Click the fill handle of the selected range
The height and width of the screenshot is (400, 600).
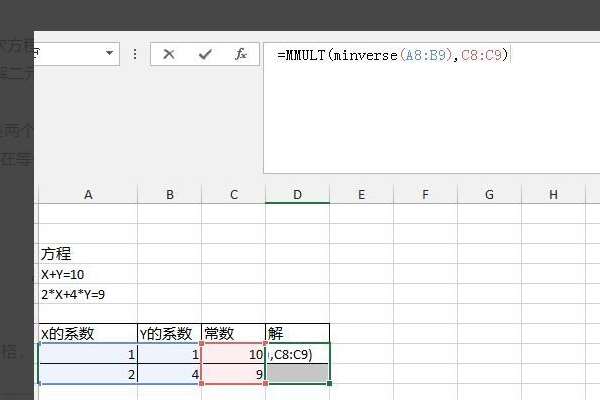point(329,383)
